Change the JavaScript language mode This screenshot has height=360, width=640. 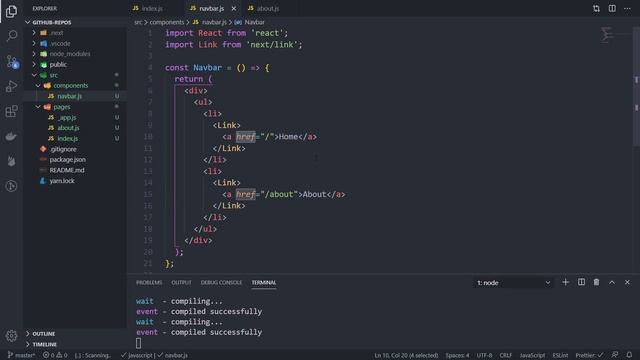click(532, 355)
